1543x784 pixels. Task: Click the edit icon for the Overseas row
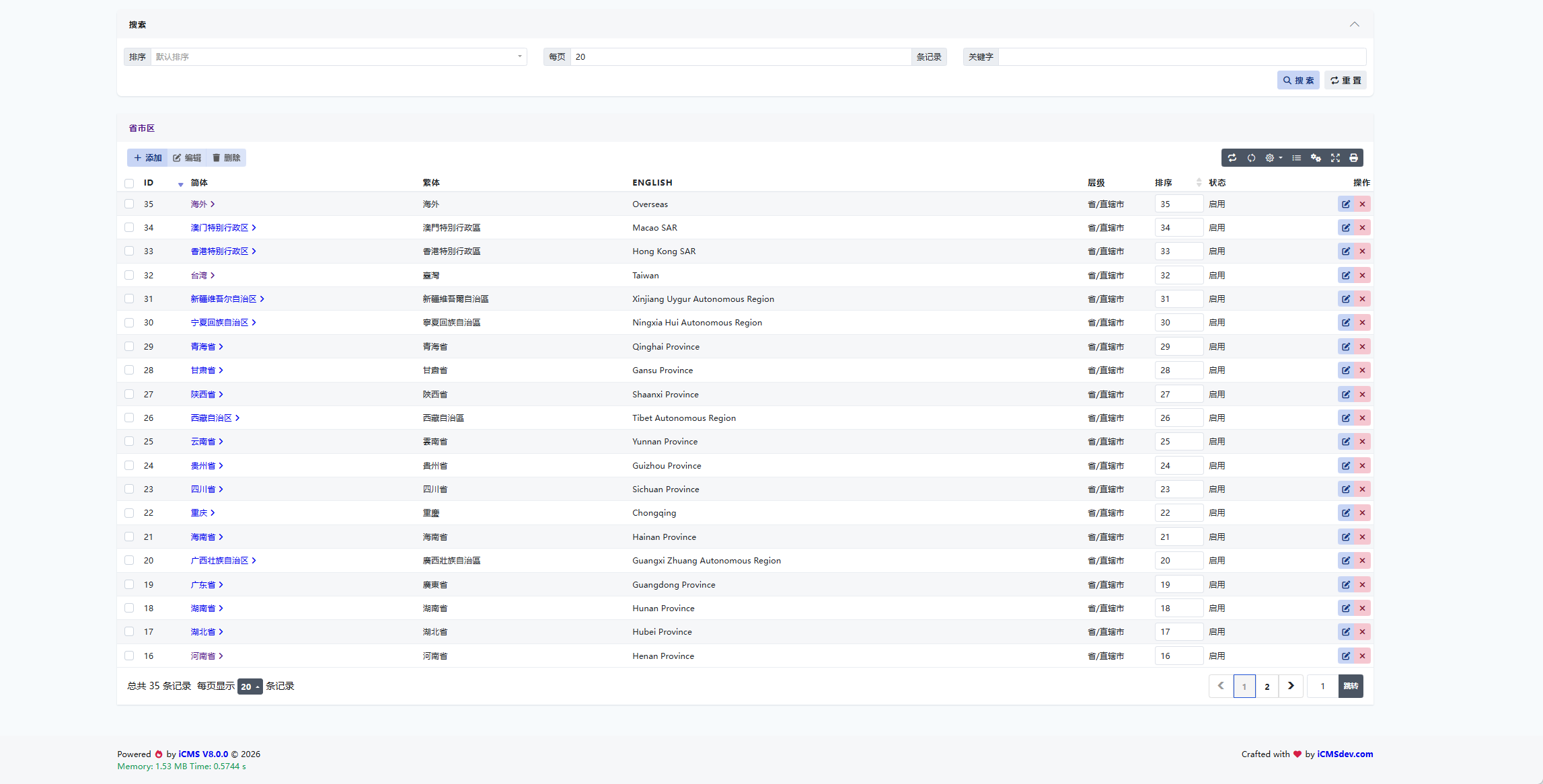pos(1346,204)
